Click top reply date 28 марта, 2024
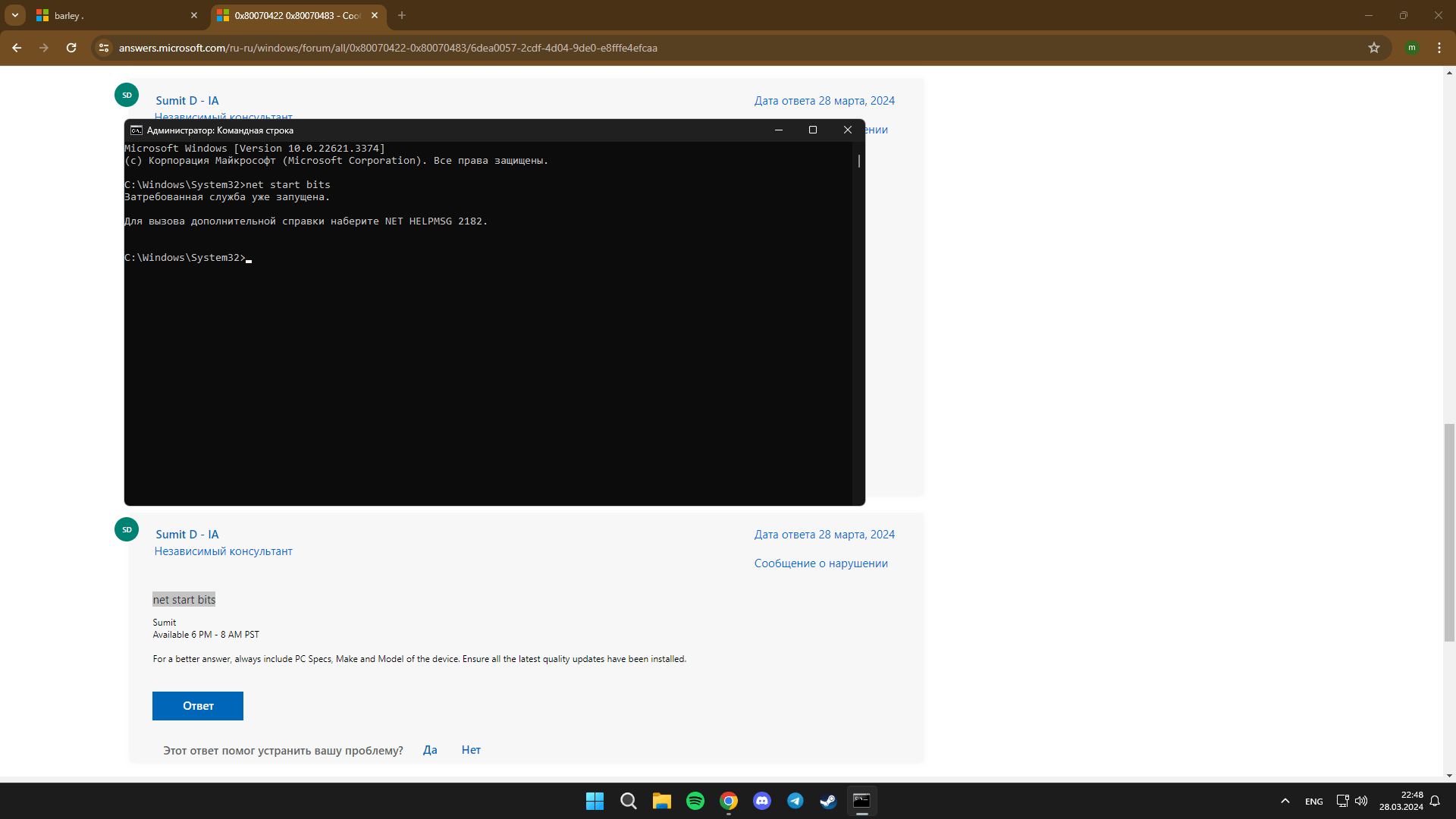This screenshot has height=819, width=1456. click(x=824, y=101)
